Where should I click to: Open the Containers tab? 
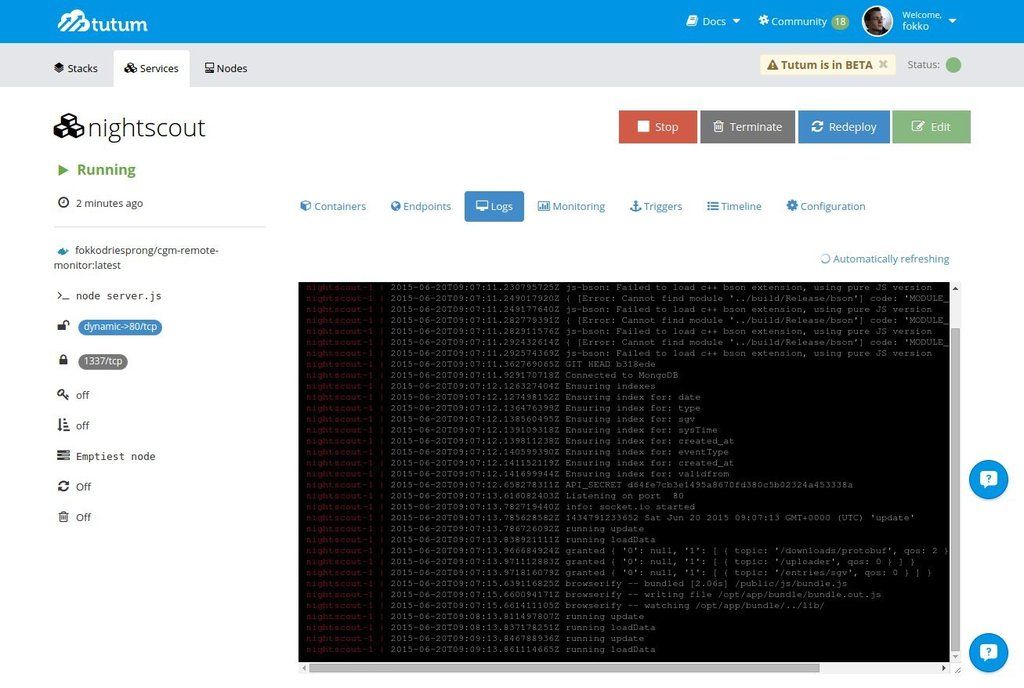coord(333,206)
